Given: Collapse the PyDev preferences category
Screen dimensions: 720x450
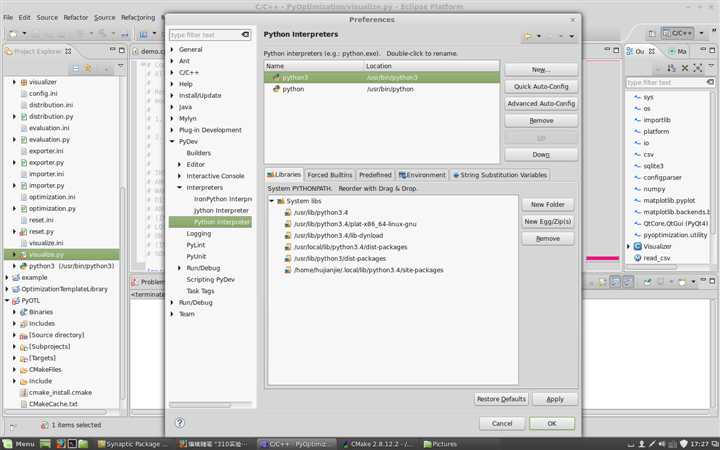Looking at the screenshot, I should tap(172, 141).
